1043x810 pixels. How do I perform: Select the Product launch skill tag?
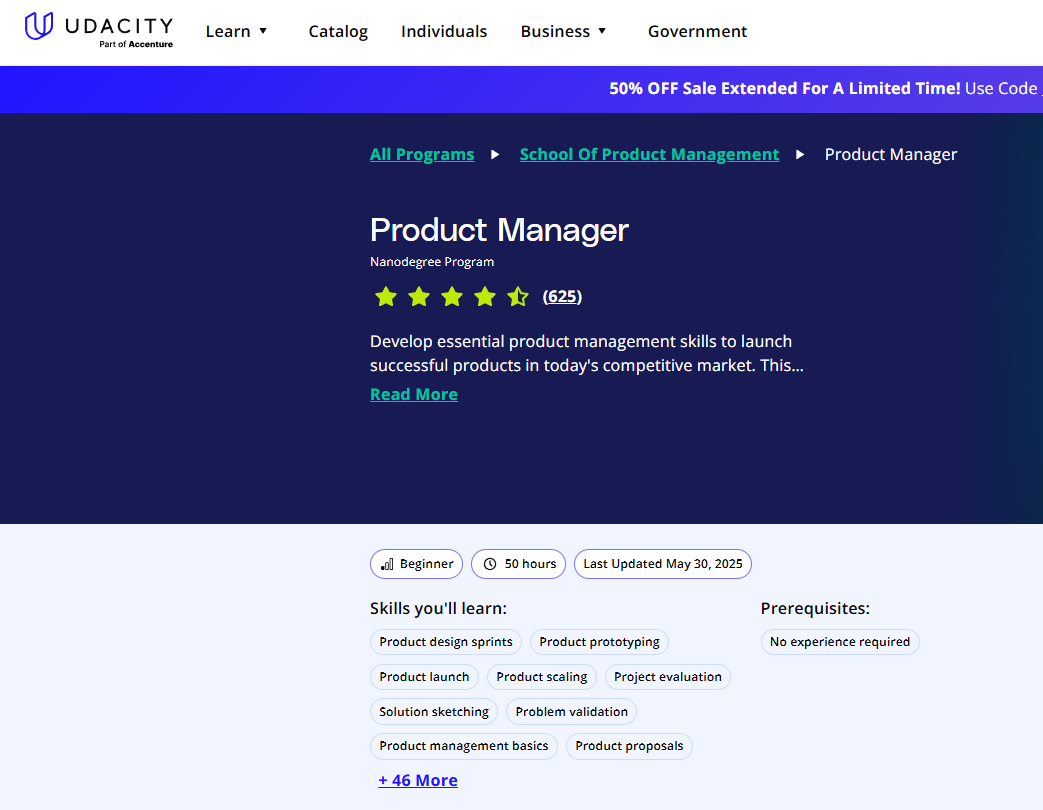[x=424, y=676]
